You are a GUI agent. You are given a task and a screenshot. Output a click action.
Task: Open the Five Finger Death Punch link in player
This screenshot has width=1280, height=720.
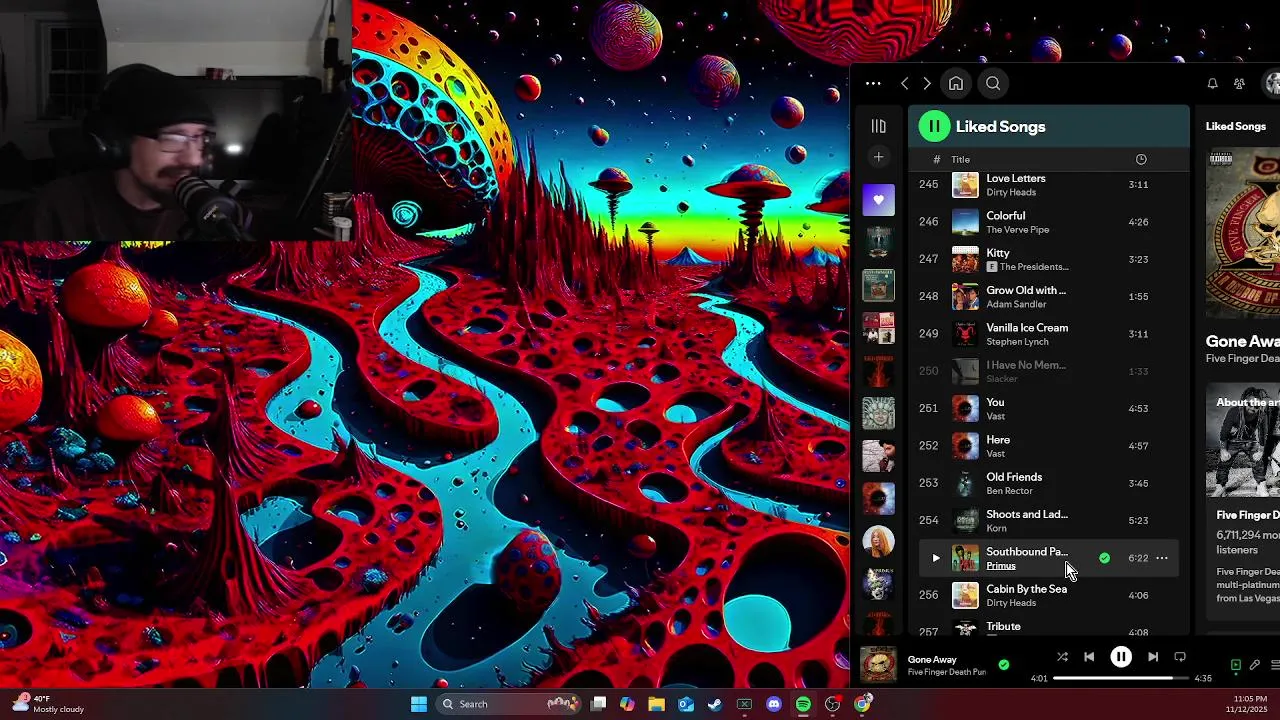click(x=947, y=672)
